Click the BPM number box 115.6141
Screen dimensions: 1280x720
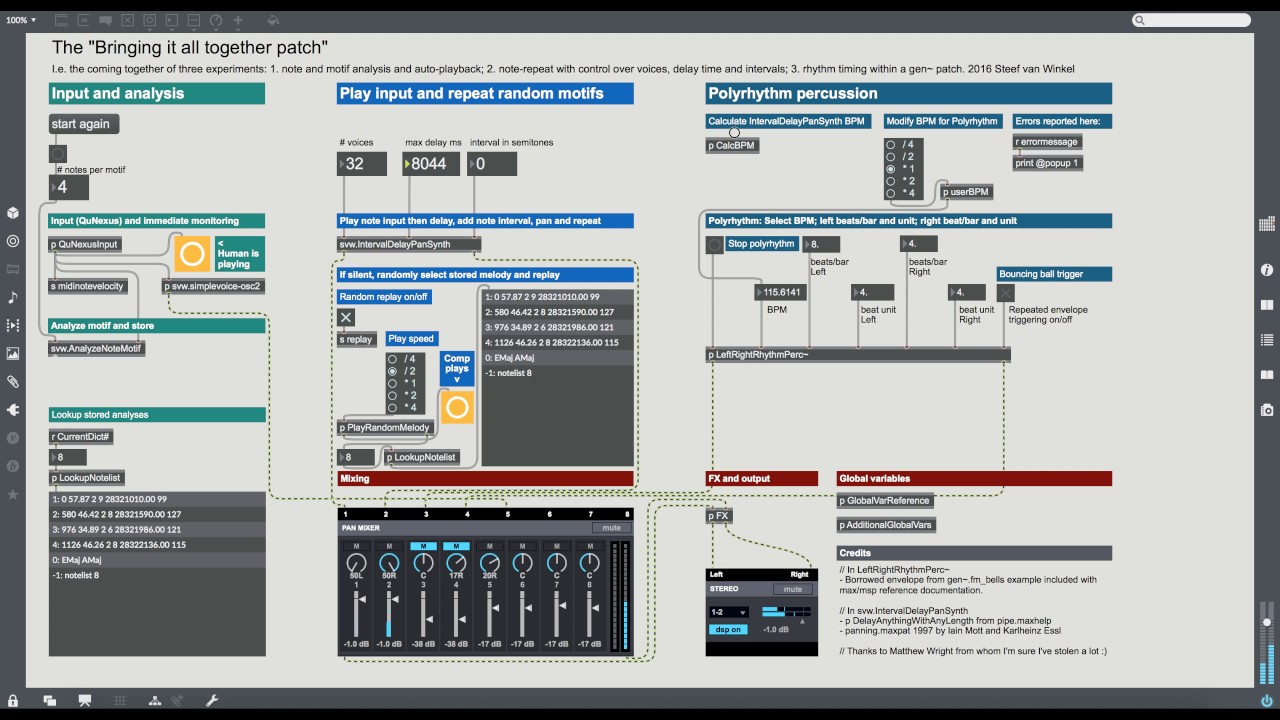pyautogui.click(x=780, y=292)
